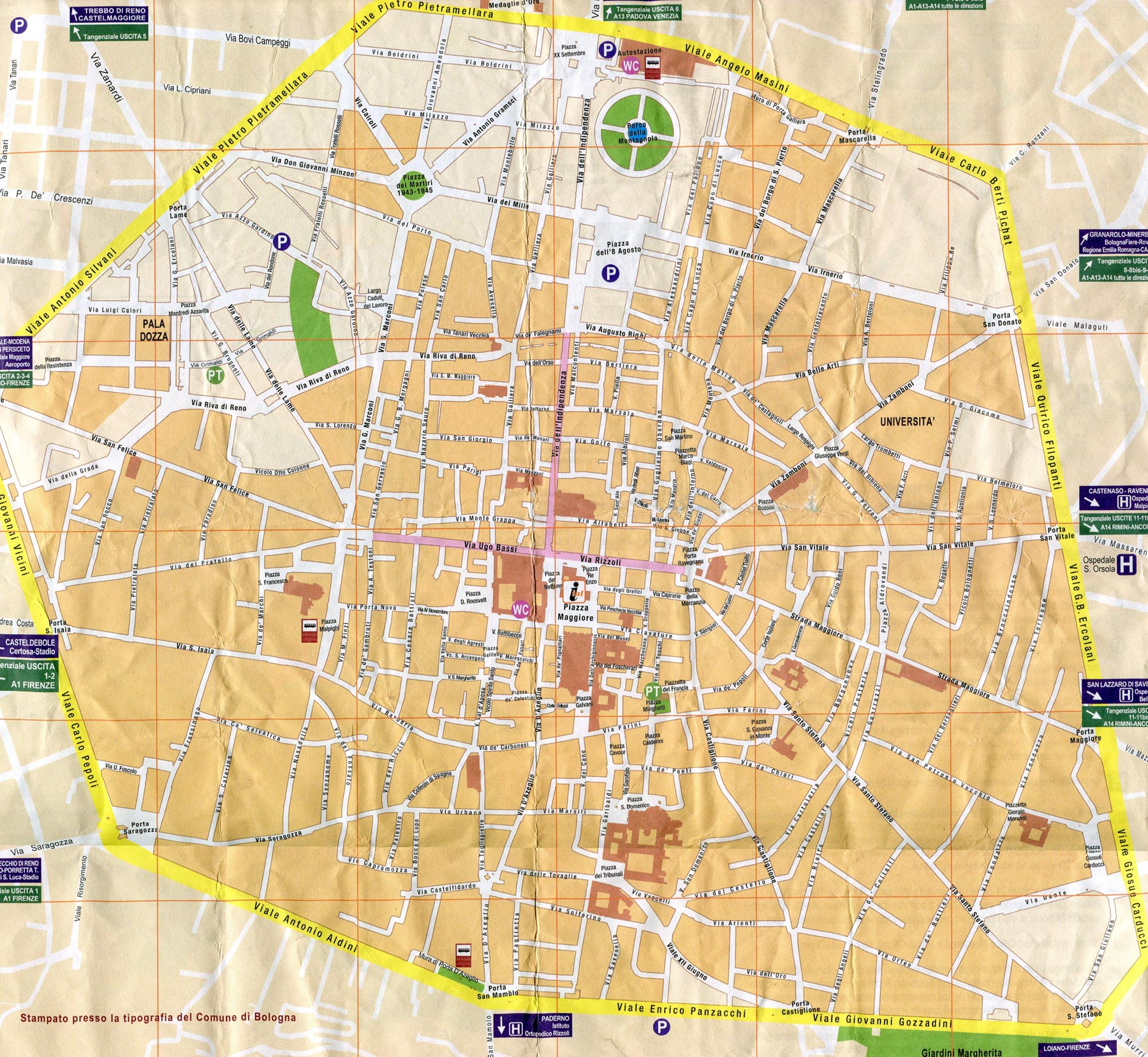Viewport: 1148px width, 1057px height.
Task: Select the Piazza dell'8 Agosto label
Action: click(x=617, y=248)
